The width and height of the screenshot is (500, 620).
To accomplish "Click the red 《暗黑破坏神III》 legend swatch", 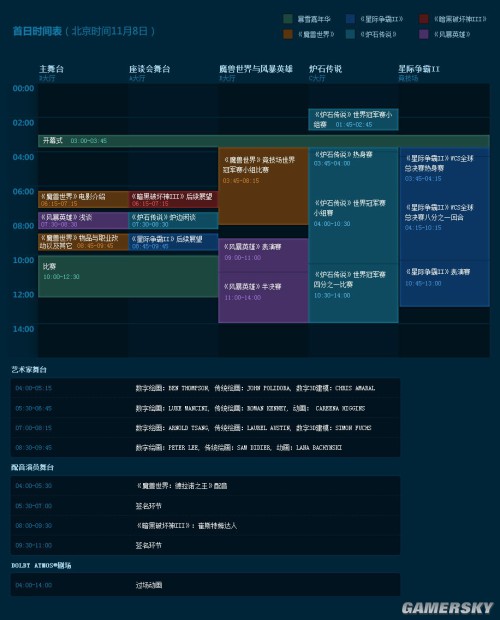I will point(424,19).
